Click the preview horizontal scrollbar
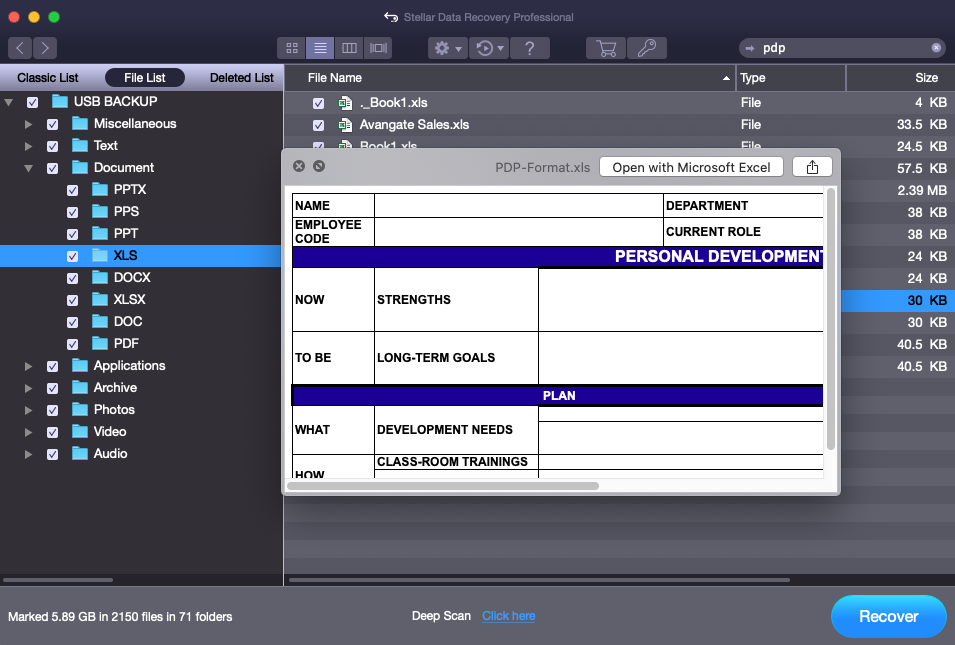The height and width of the screenshot is (645, 955). tap(443, 486)
